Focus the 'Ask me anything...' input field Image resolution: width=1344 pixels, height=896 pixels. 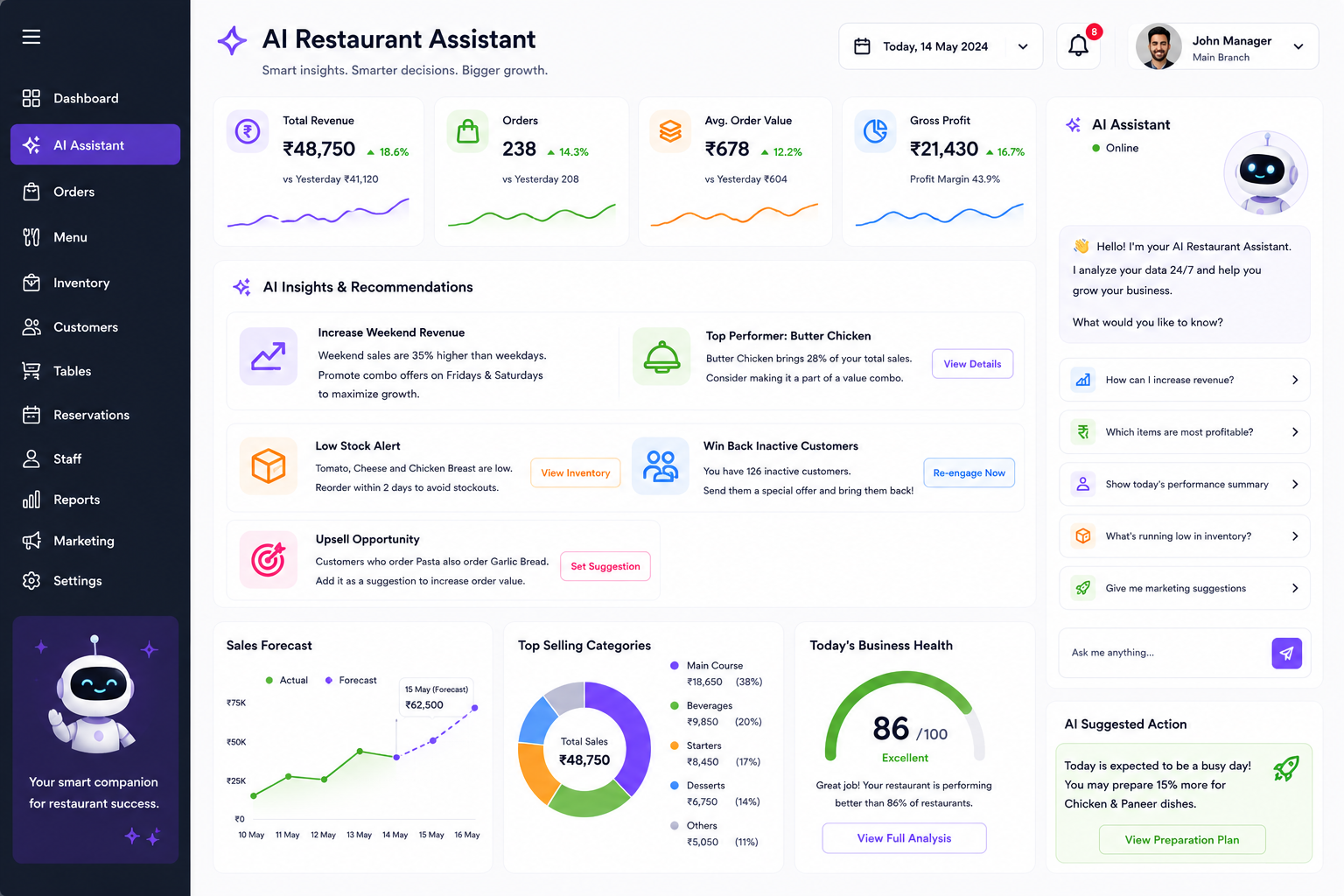(1165, 653)
